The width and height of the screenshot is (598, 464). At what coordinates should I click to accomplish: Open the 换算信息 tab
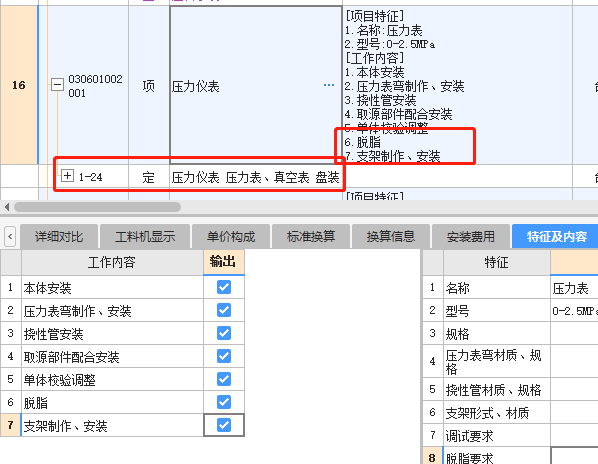coord(391,236)
